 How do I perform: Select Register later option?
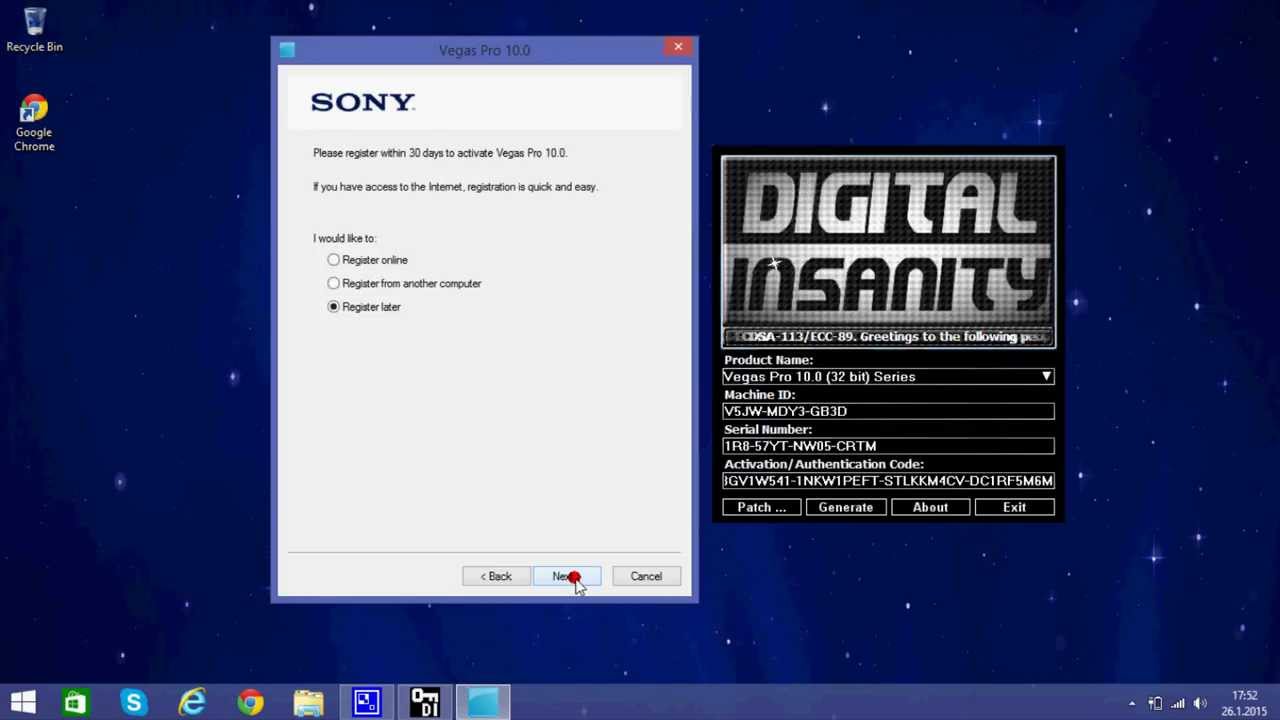click(x=364, y=307)
